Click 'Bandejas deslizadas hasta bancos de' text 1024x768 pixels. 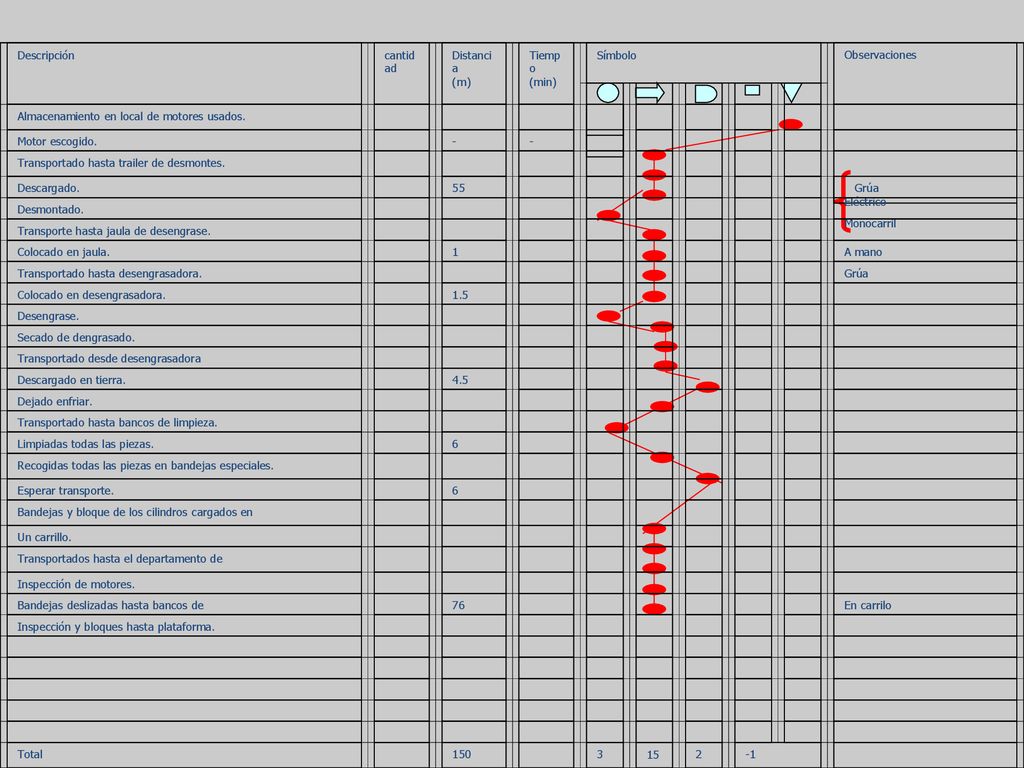coord(110,605)
